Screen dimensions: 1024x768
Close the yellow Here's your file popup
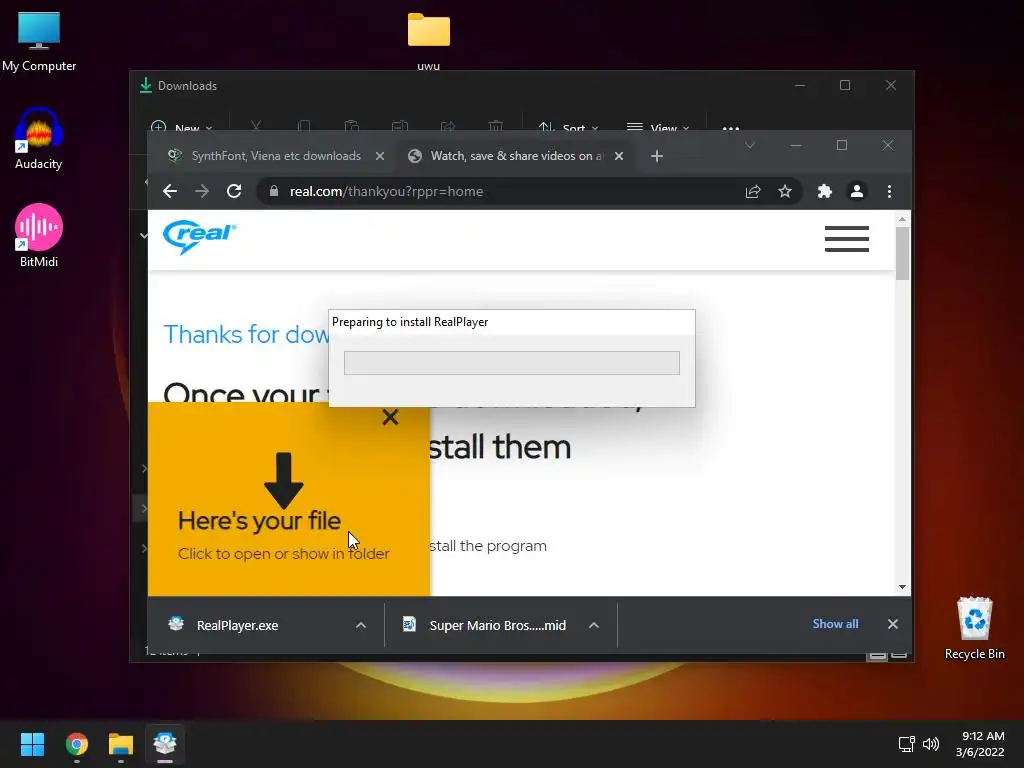point(390,417)
